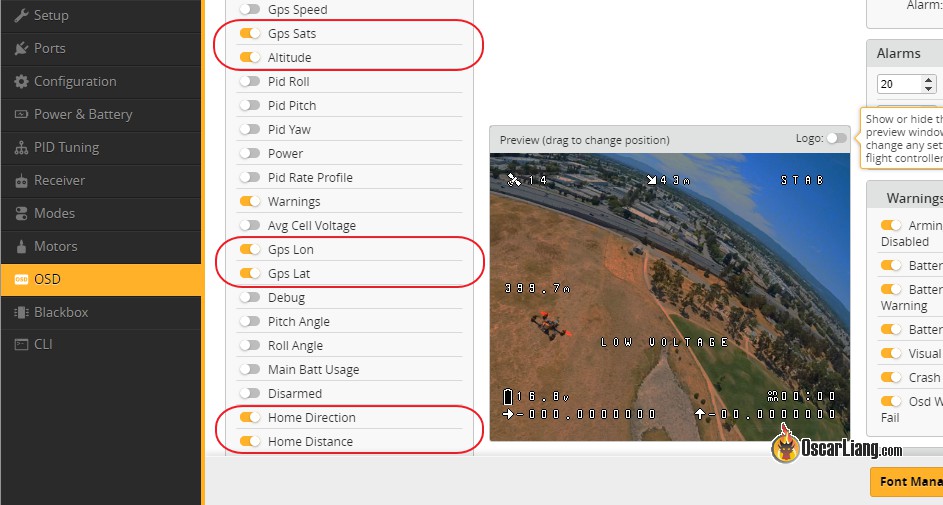Enable the Avg Cell Voltage toggle
Viewport: 943px width, 505px height.
250,226
